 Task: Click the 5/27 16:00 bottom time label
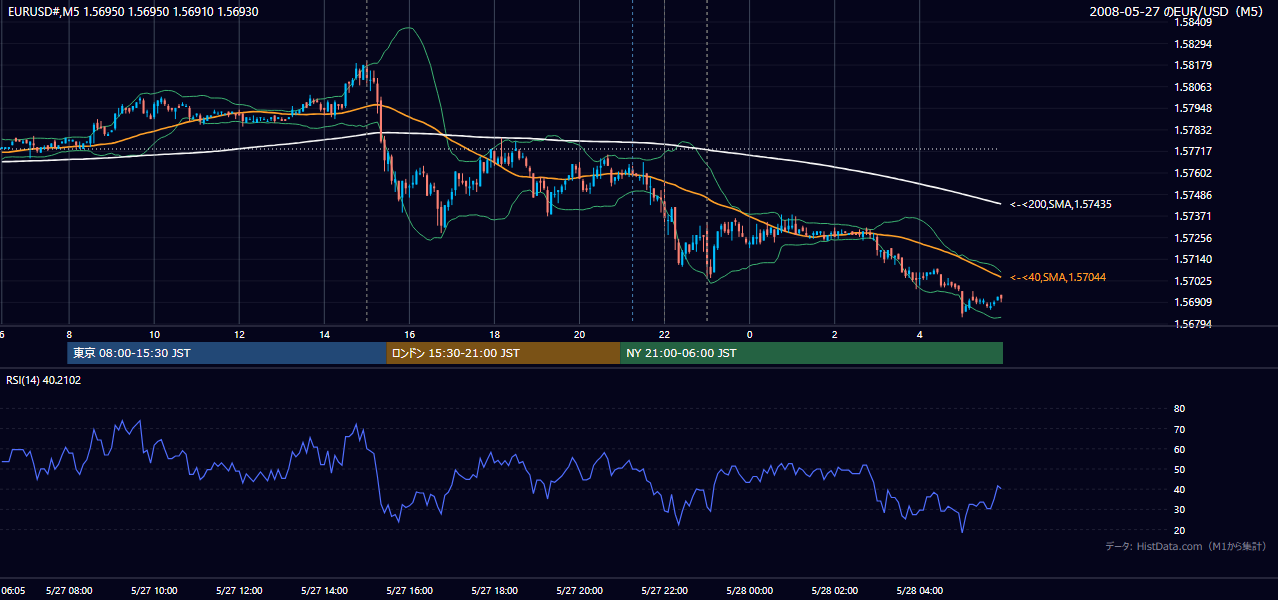coord(409,591)
